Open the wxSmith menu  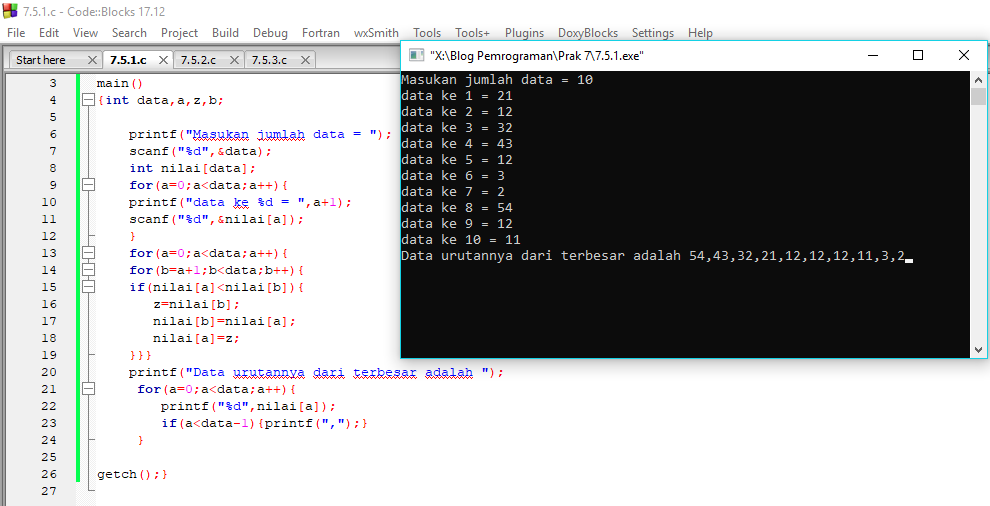point(376,33)
